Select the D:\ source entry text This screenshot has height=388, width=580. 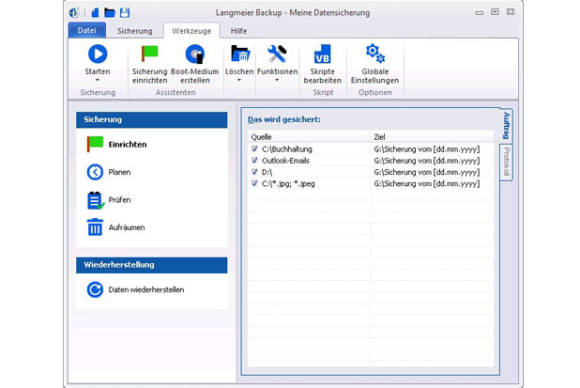click(x=267, y=172)
